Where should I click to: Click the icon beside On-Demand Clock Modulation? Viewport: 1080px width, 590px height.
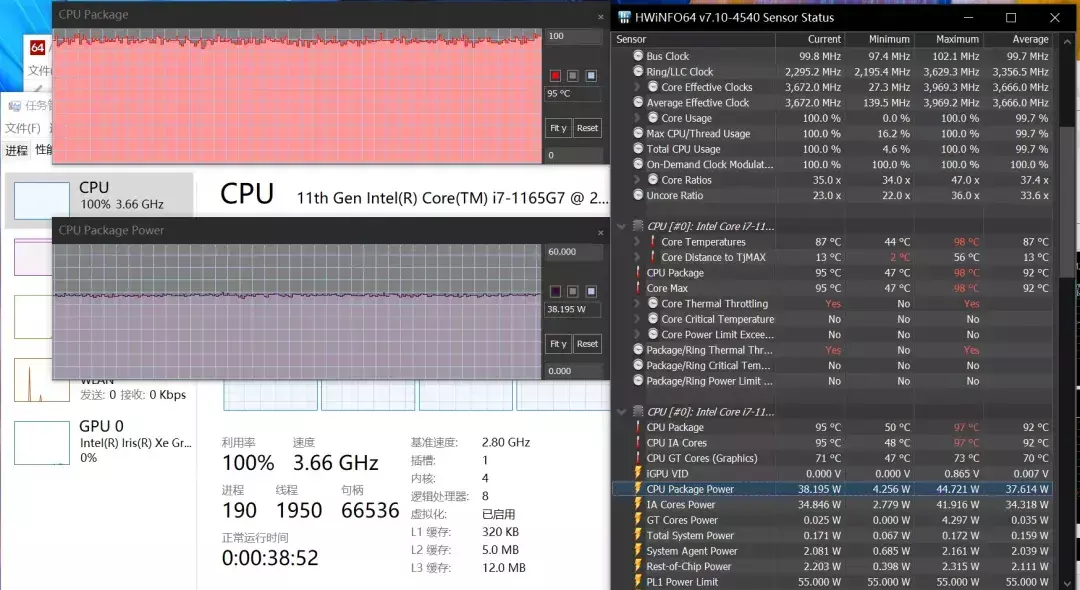point(638,164)
